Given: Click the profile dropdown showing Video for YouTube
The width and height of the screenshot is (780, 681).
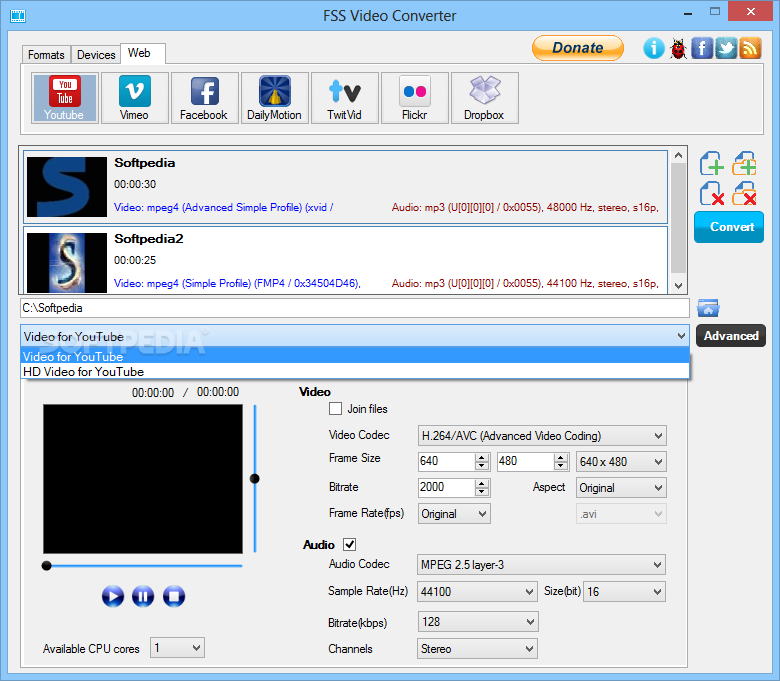Looking at the screenshot, I should 355,336.
